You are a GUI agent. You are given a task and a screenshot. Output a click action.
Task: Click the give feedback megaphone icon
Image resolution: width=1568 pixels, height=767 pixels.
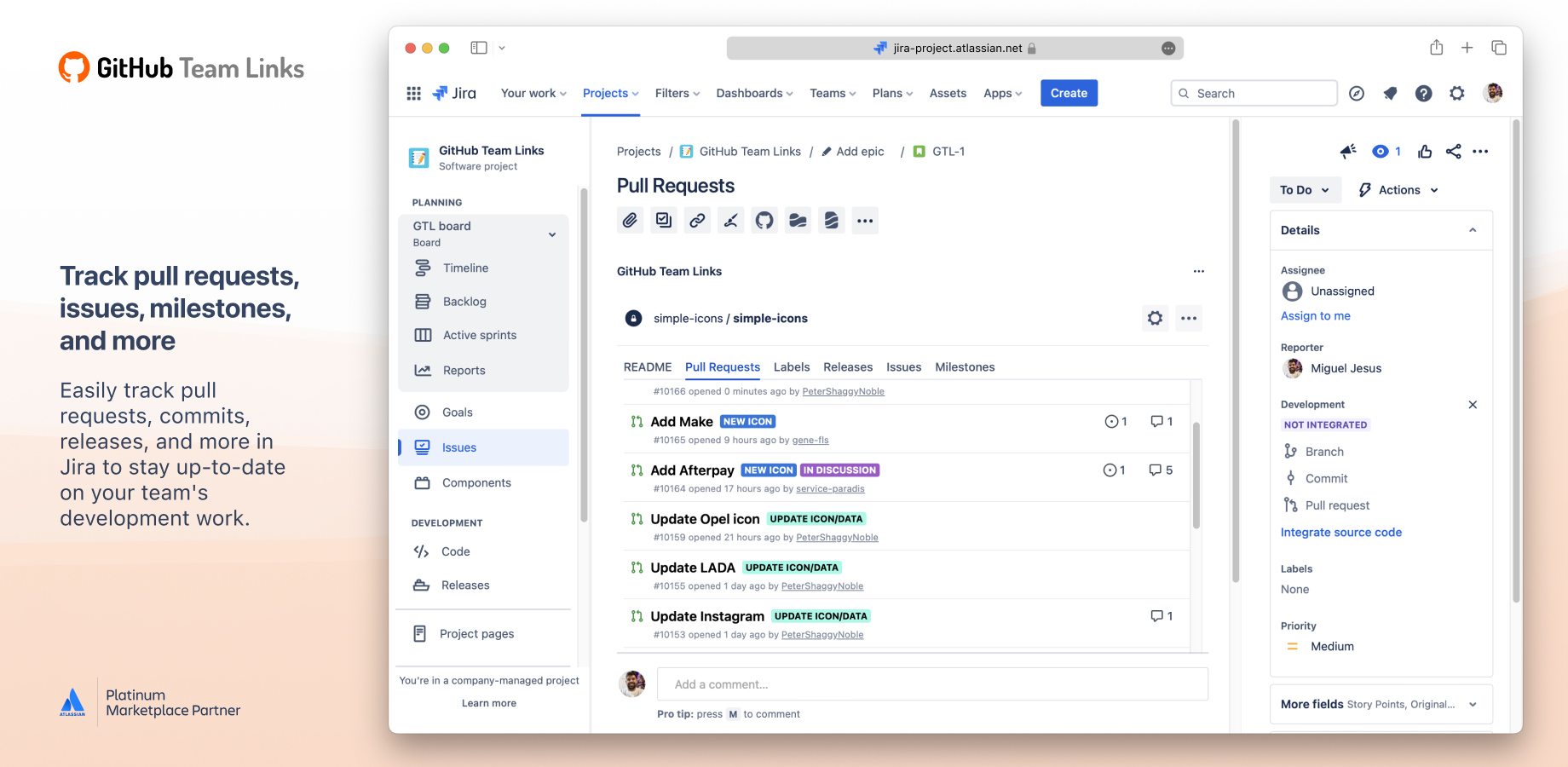(x=1348, y=151)
